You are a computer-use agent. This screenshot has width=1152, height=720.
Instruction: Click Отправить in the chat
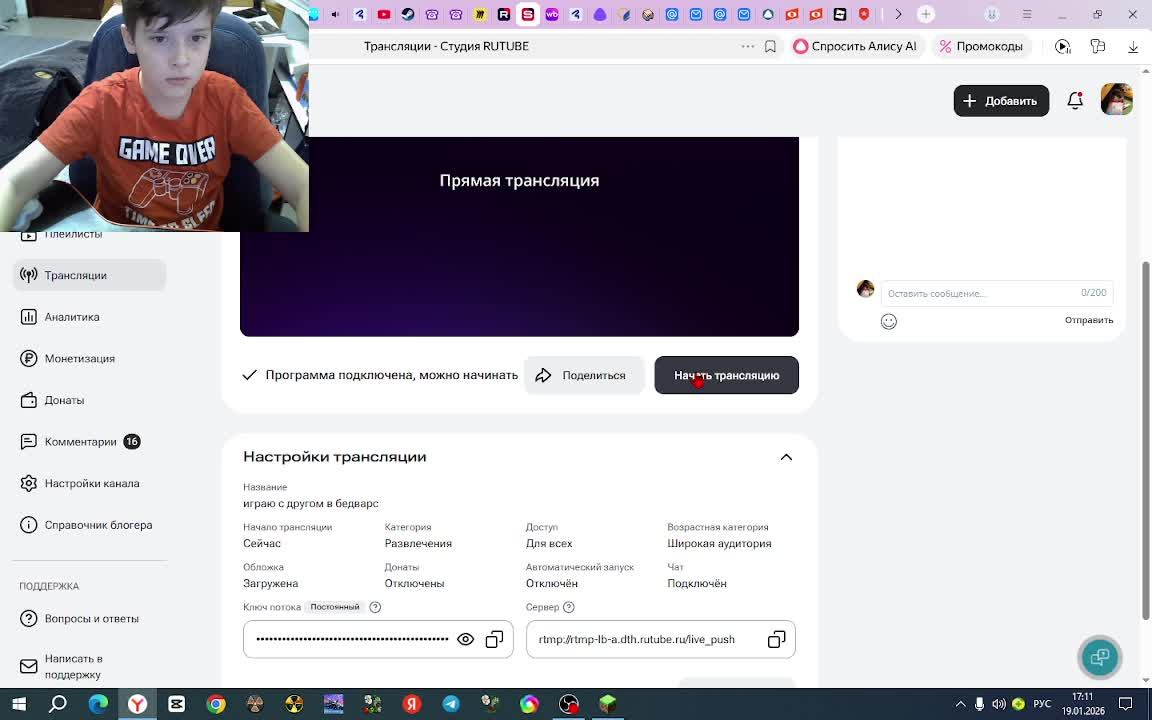pyautogui.click(x=1089, y=320)
